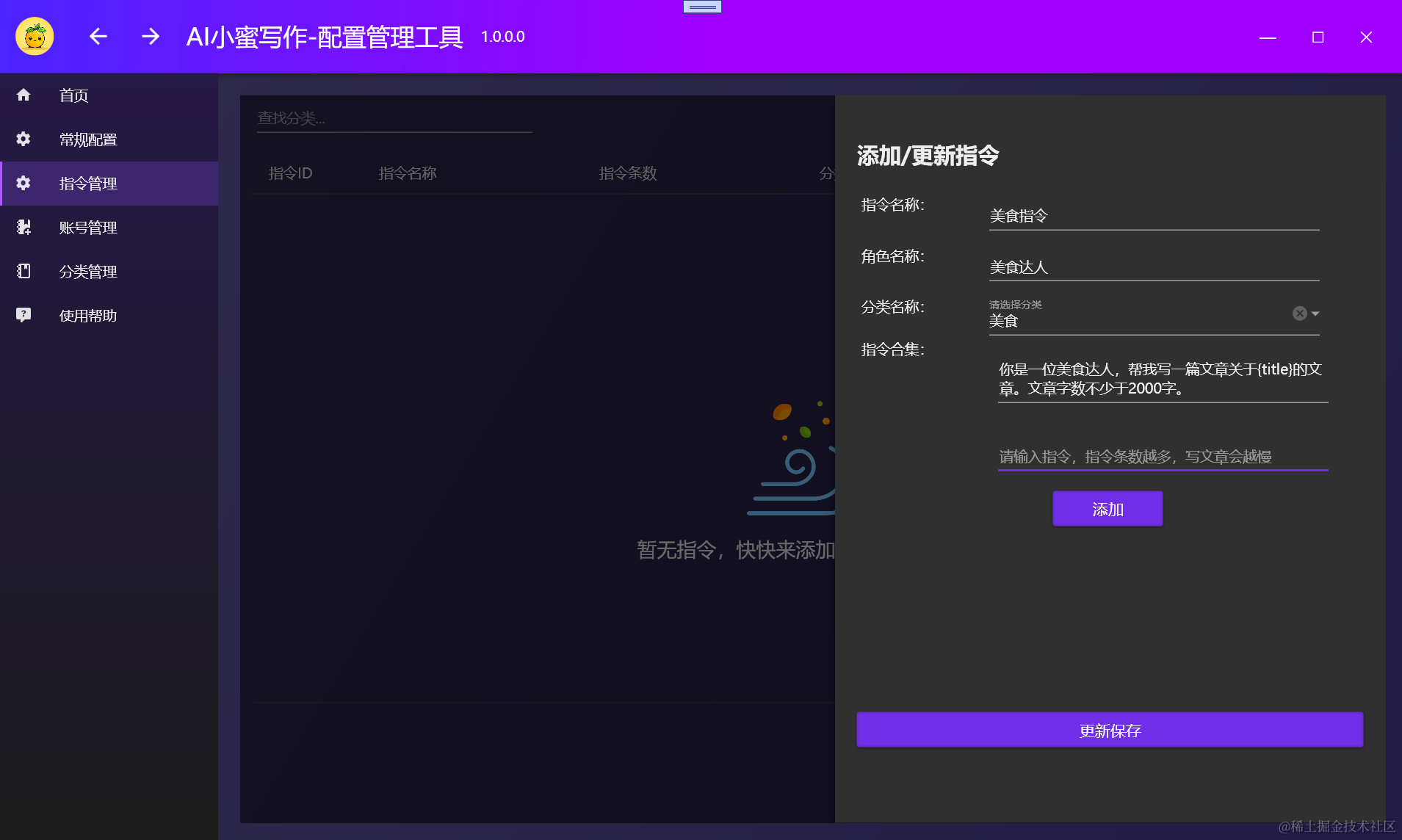1402x840 pixels.
Task: Open 分类管理 page
Action: tap(109, 272)
